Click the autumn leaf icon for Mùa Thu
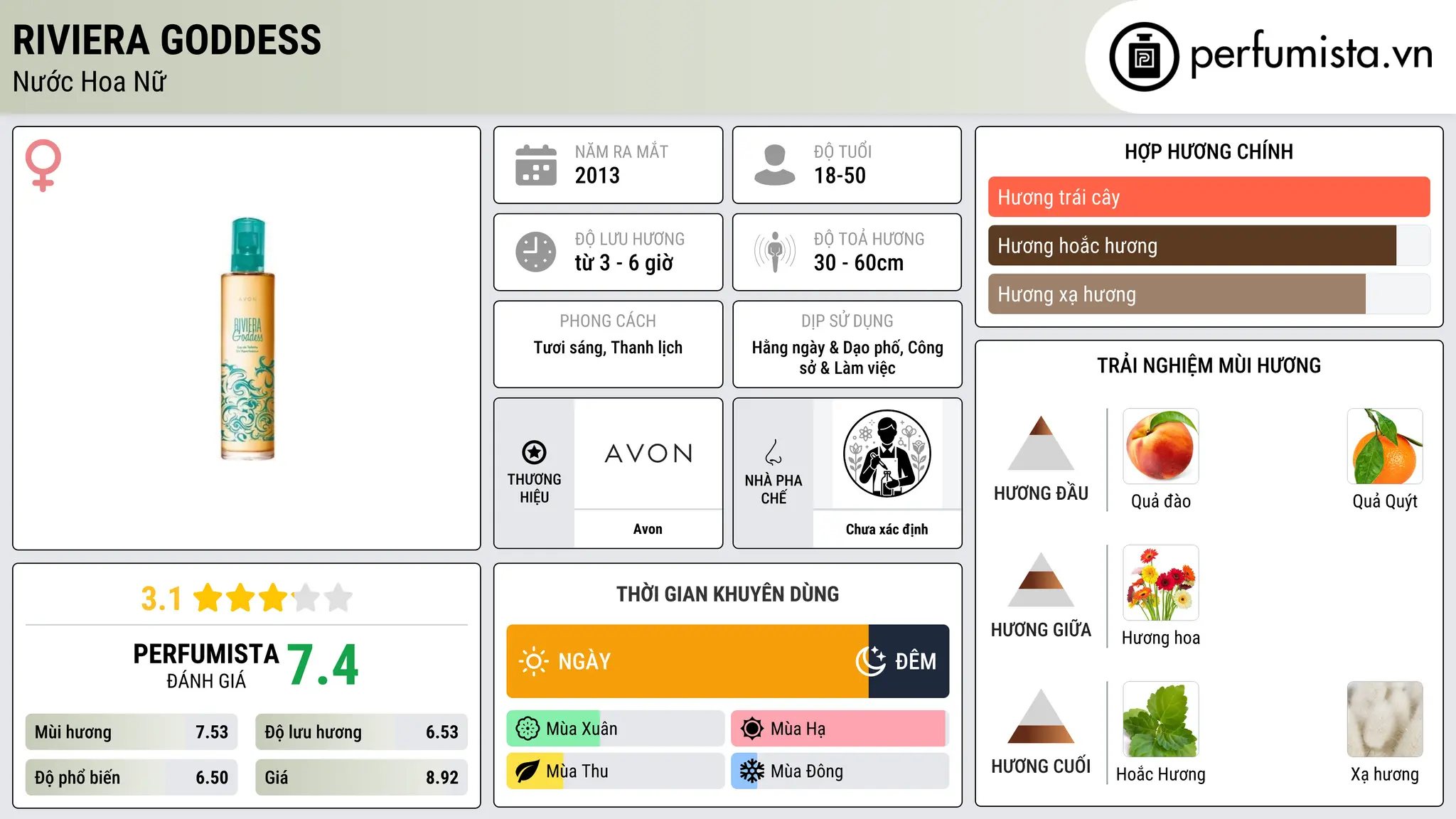This screenshot has width=1456, height=819. 528,771
